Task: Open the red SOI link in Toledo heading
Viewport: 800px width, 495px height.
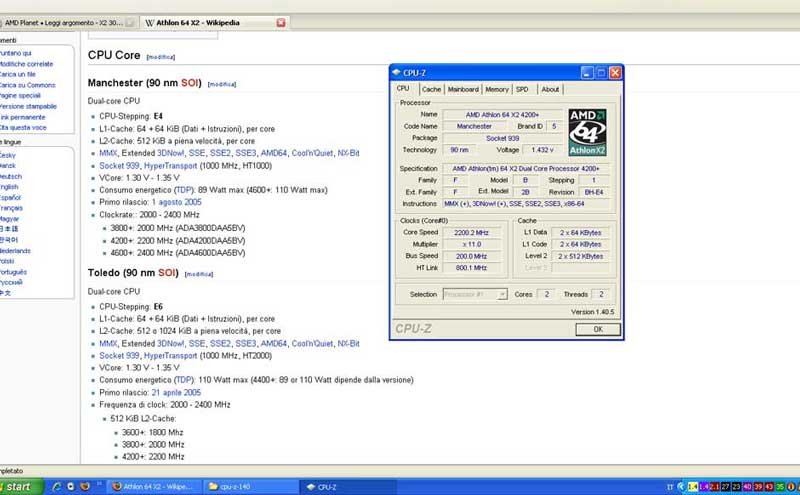Action: tap(166, 273)
